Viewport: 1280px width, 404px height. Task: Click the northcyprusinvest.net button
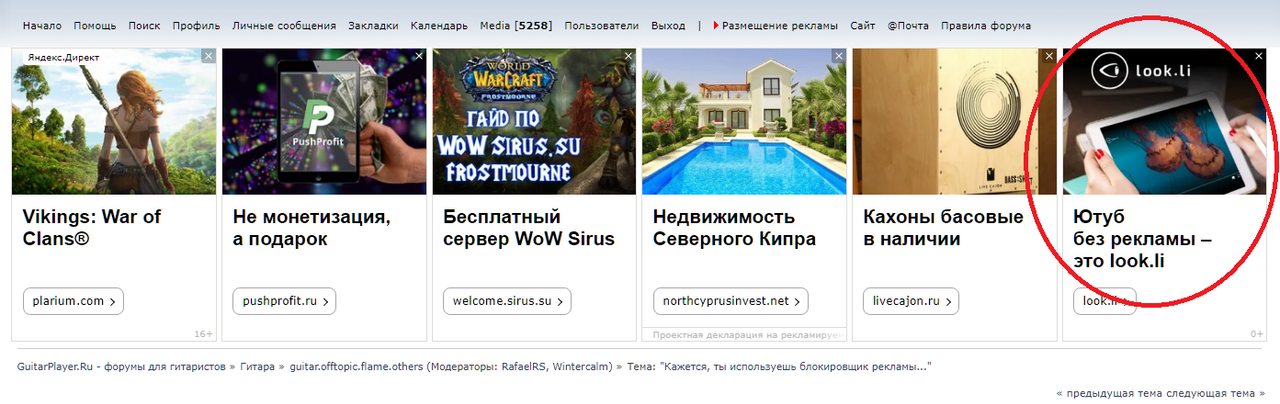pos(731,301)
